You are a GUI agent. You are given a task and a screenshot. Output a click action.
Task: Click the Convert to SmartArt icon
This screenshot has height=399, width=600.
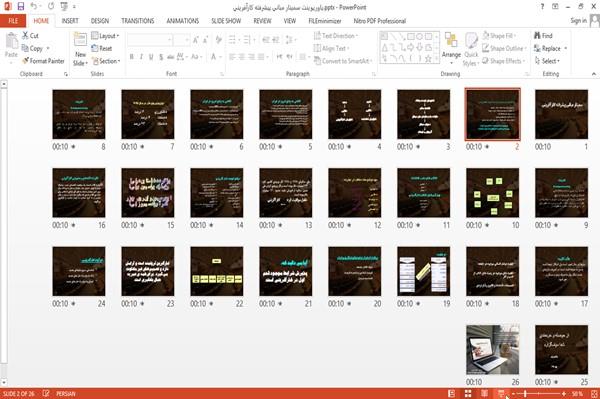317,61
